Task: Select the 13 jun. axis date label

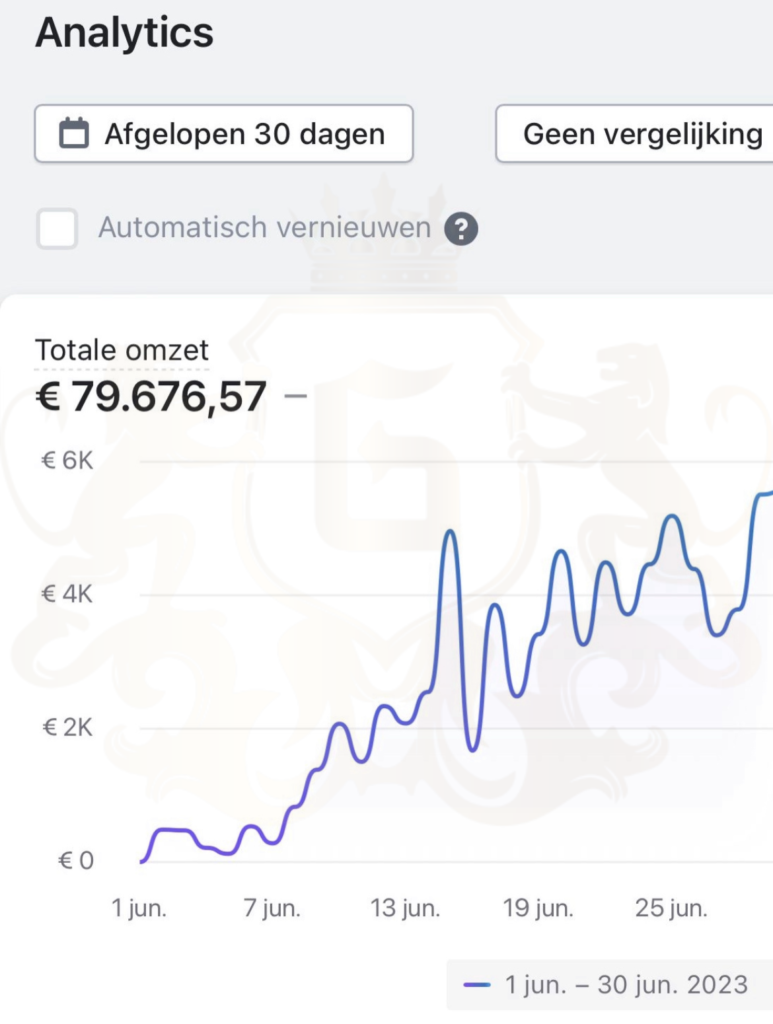Action: pyautogui.click(x=405, y=908)
